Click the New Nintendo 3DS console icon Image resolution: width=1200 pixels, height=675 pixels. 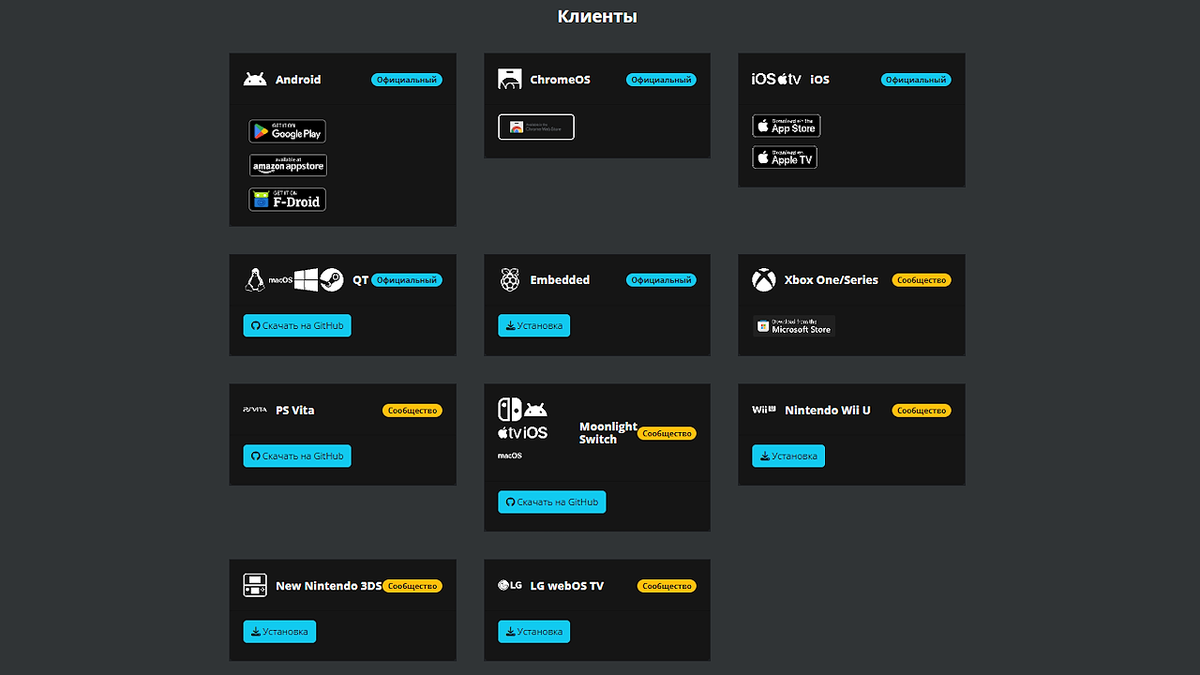255,586
